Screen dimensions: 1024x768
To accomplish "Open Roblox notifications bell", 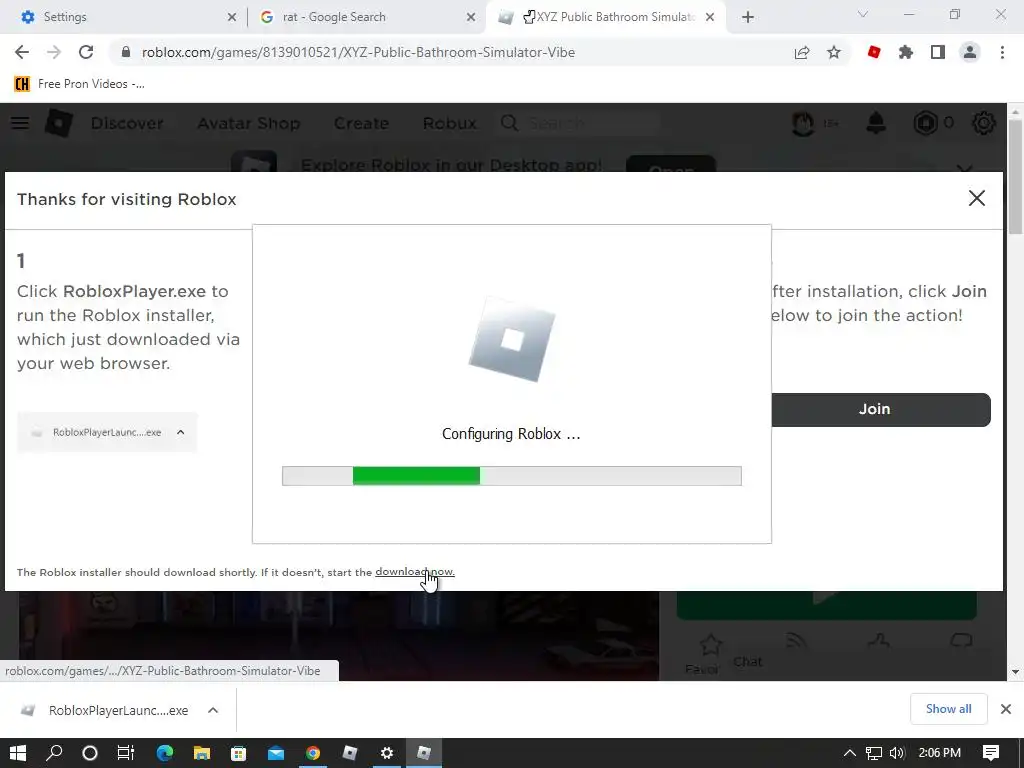I will pos(876,123).
